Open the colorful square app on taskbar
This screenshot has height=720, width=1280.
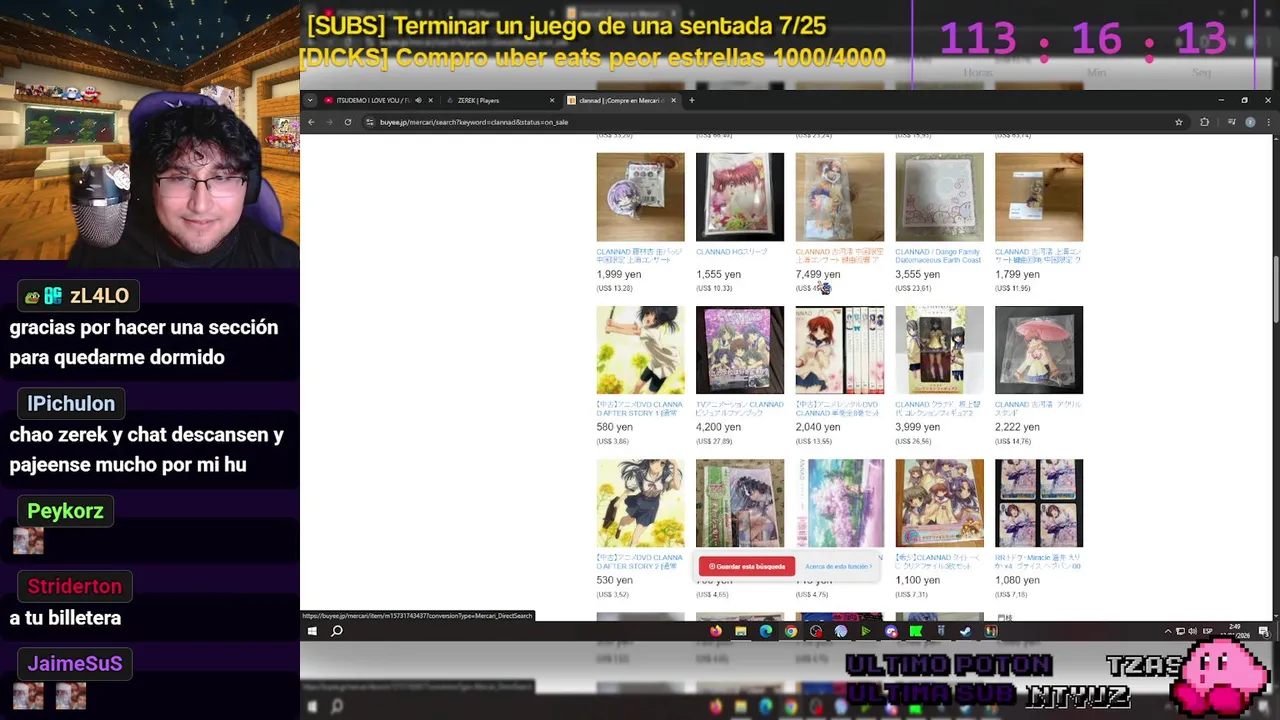[x=991, y=631]
